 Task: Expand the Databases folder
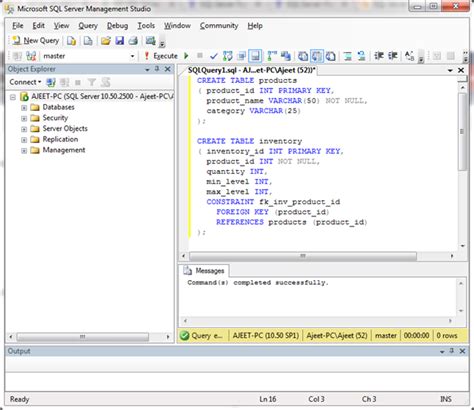coord(24,108)
